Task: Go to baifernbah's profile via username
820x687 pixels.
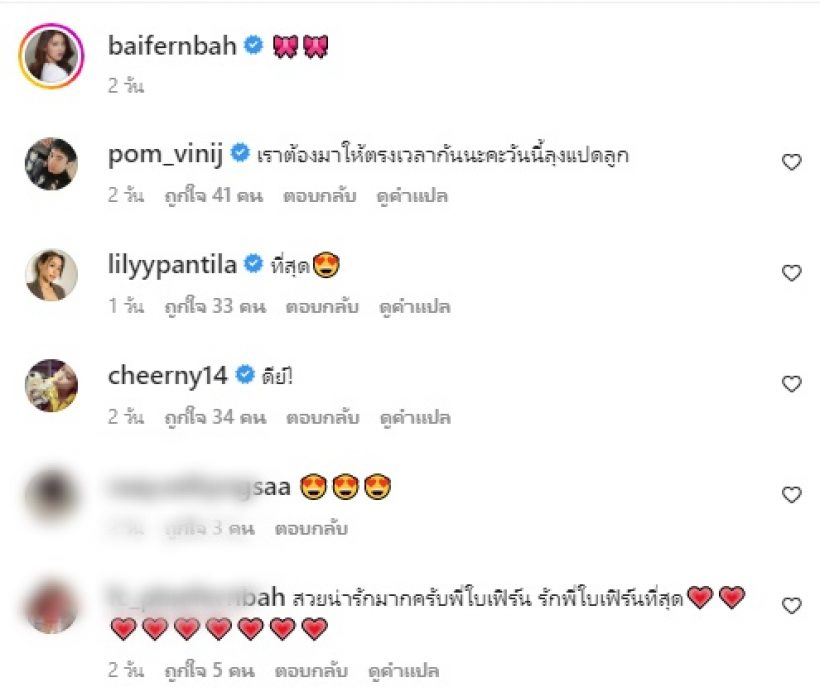Action: click(172, 45)
